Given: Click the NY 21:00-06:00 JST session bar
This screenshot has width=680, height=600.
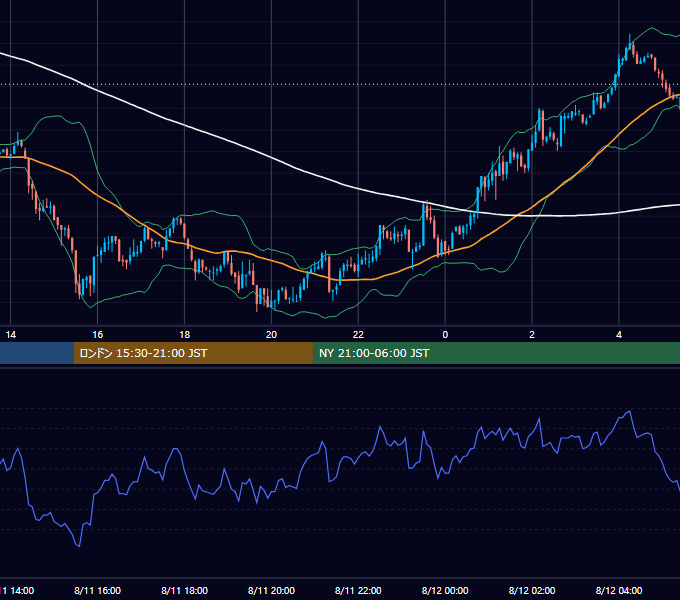Looking at the screenshot, I should (x=497, y=353).
